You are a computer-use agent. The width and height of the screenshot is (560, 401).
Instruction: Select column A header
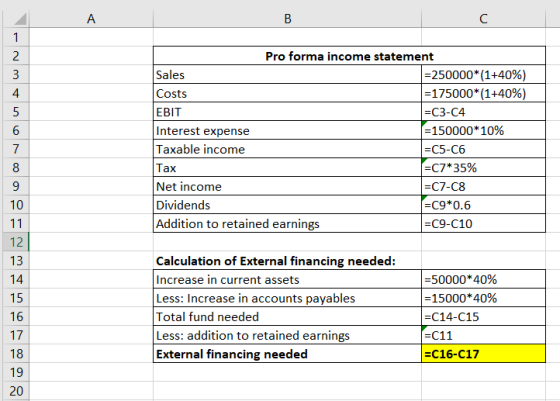pyautogui.click(x=91, y=19)
